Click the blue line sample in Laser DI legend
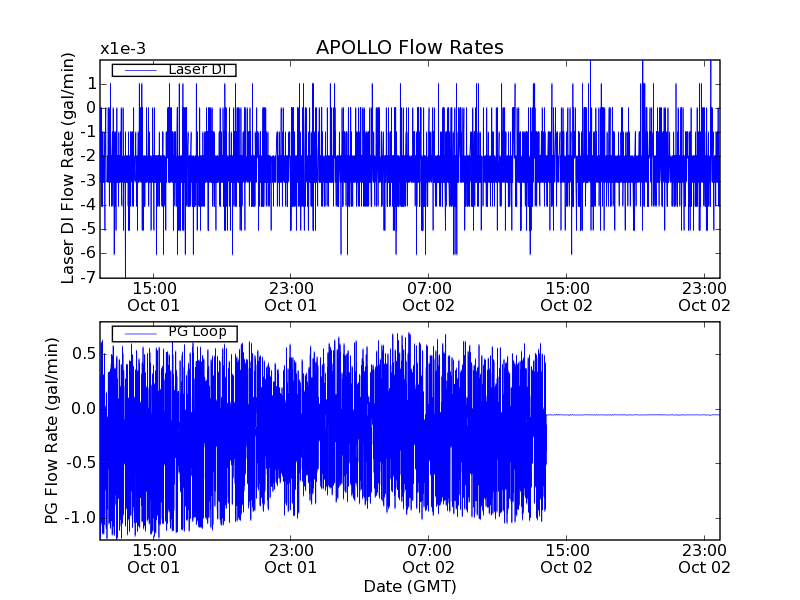 pyautogui.click(x=139, y=70)
